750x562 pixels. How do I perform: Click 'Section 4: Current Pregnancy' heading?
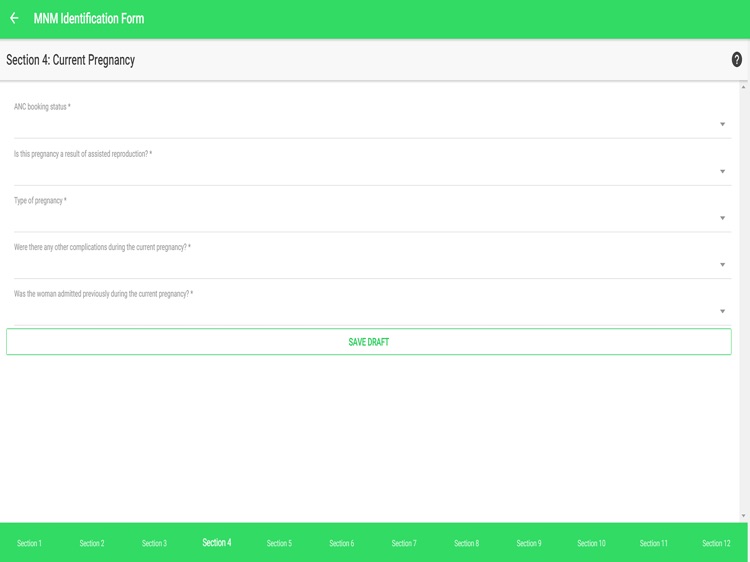pos(70,60)
